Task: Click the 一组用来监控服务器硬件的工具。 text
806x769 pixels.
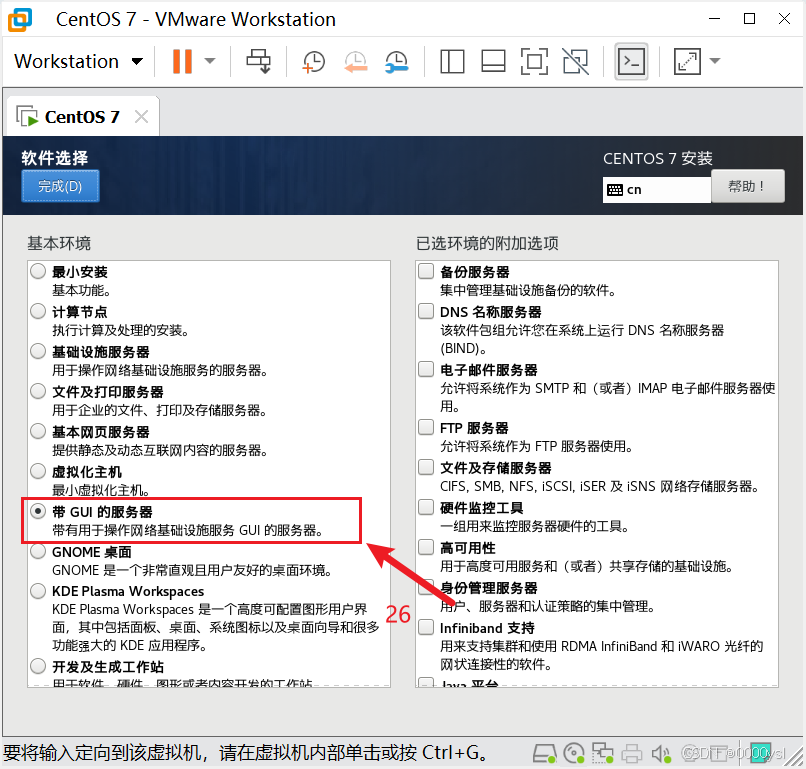Action: [534, 526]
